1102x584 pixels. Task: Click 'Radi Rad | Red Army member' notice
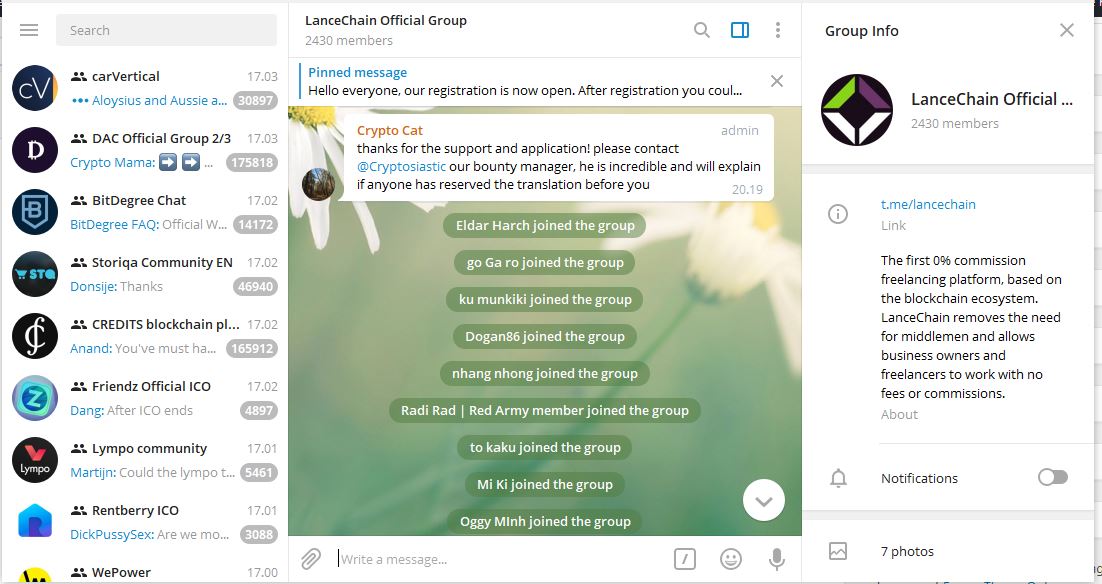click(x=545, y=410)
